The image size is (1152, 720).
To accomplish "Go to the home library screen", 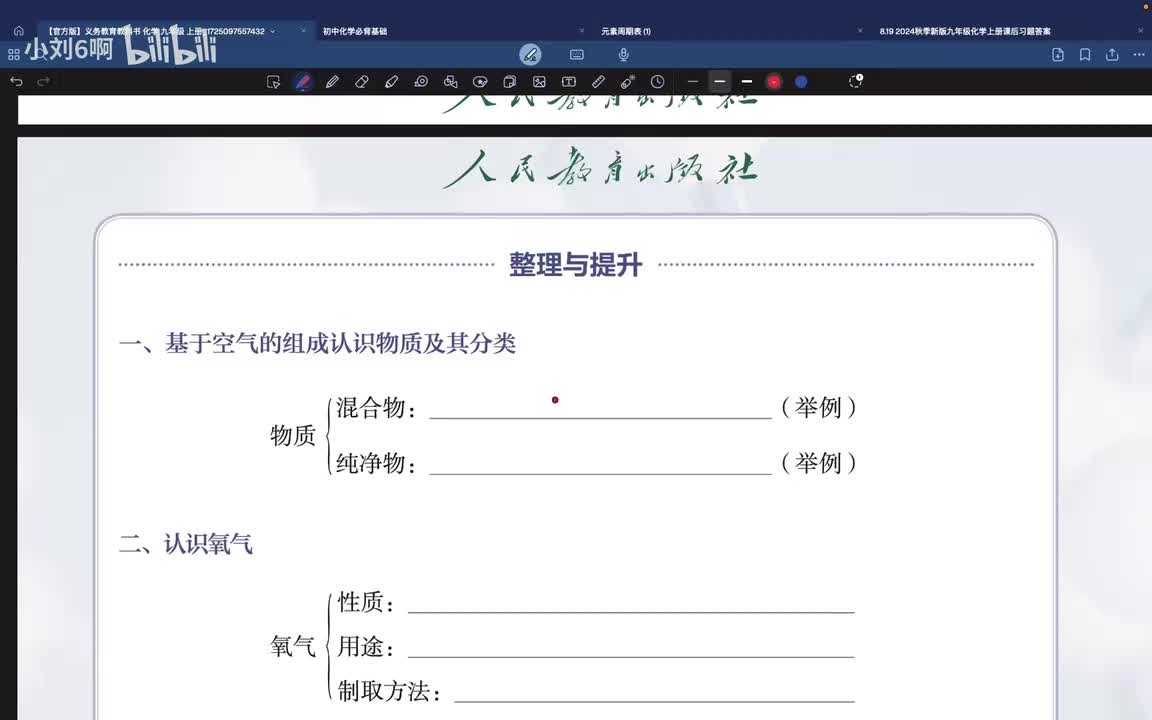I will point(18,31).
